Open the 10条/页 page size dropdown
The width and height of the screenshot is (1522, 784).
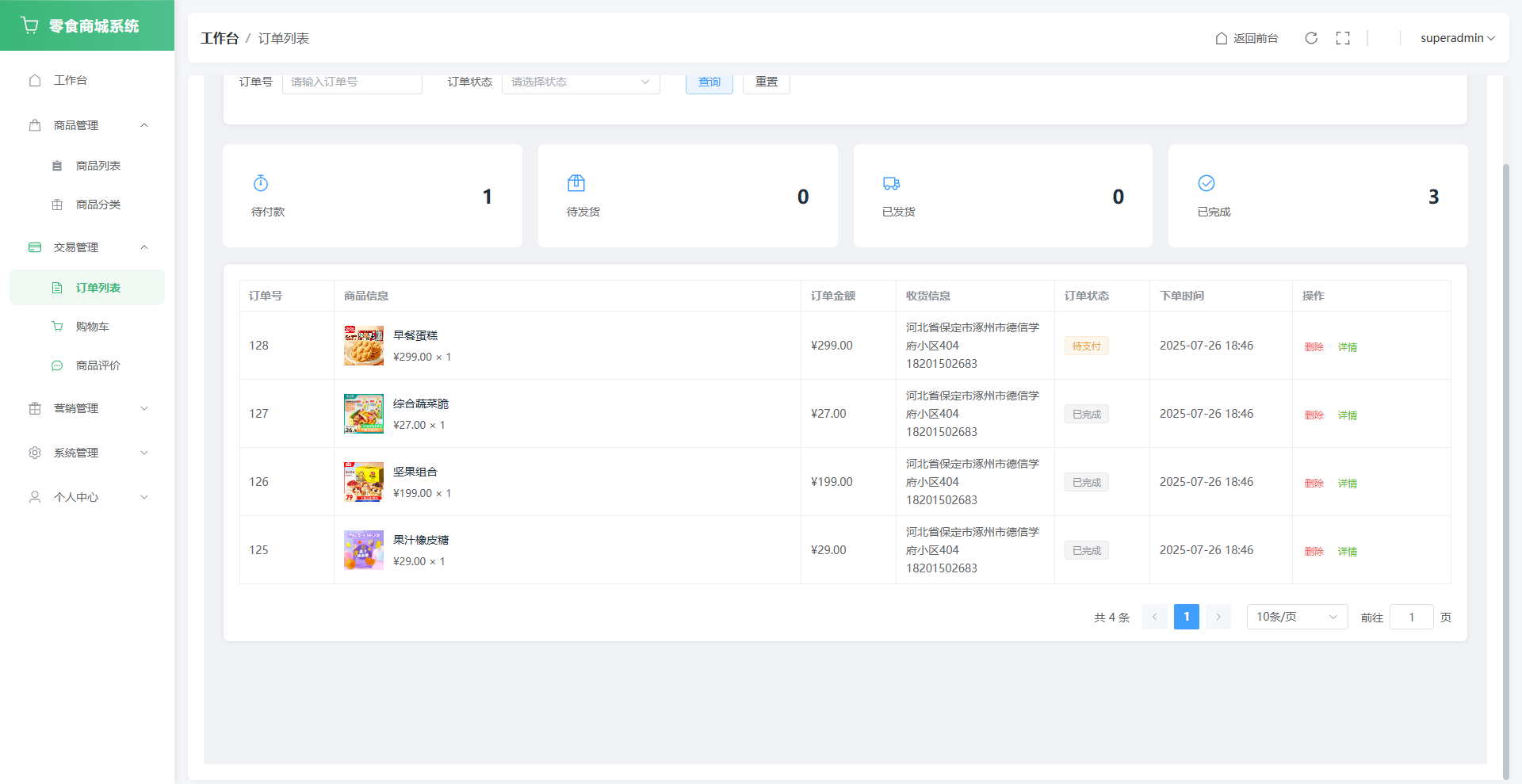pyautogui.click(x=1297, y=617)
